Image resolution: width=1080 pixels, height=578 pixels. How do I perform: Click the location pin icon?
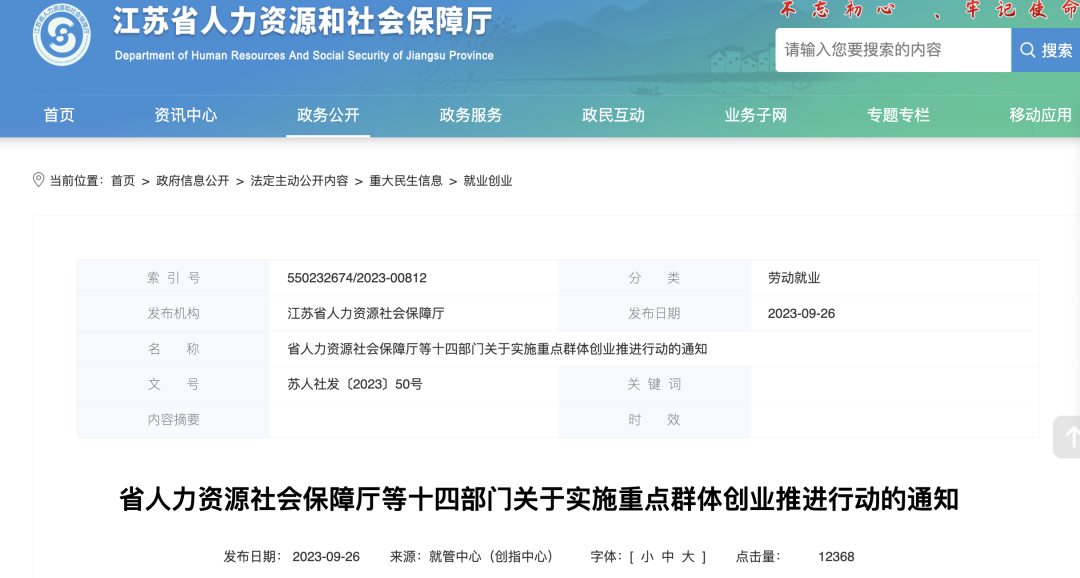coord(39,180)
